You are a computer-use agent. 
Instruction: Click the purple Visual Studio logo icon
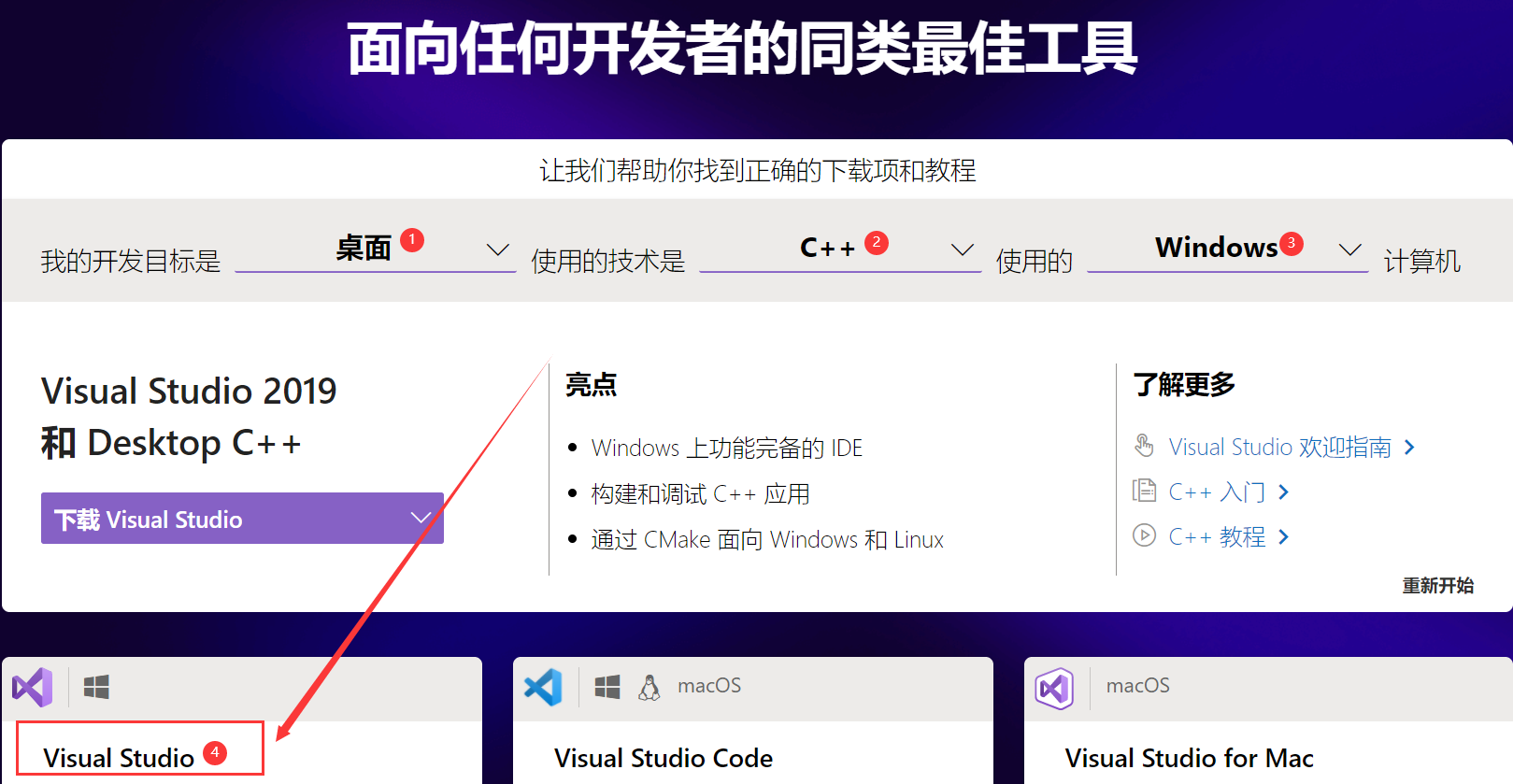33,688
